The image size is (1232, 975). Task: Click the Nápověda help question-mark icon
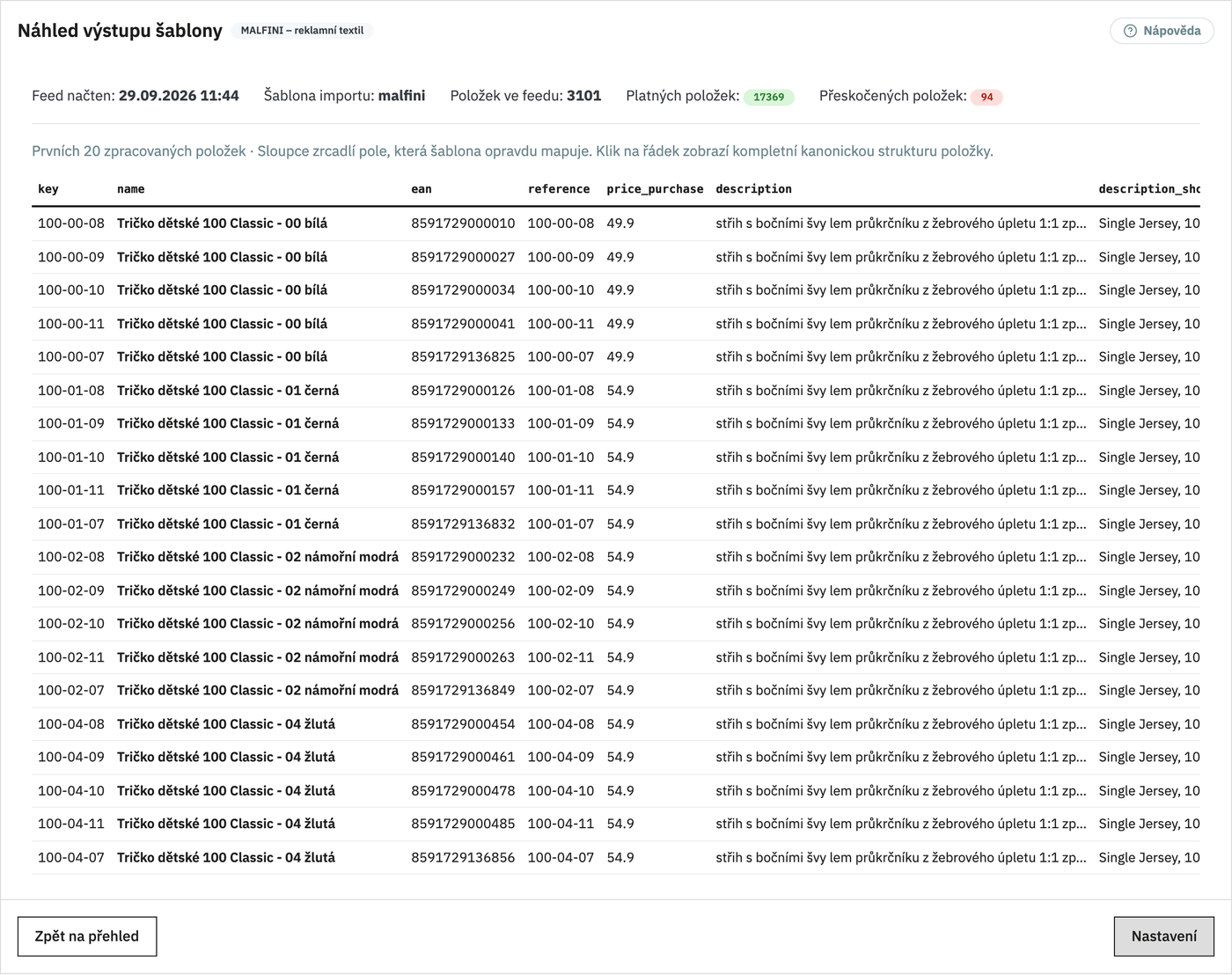[1130, 31]
